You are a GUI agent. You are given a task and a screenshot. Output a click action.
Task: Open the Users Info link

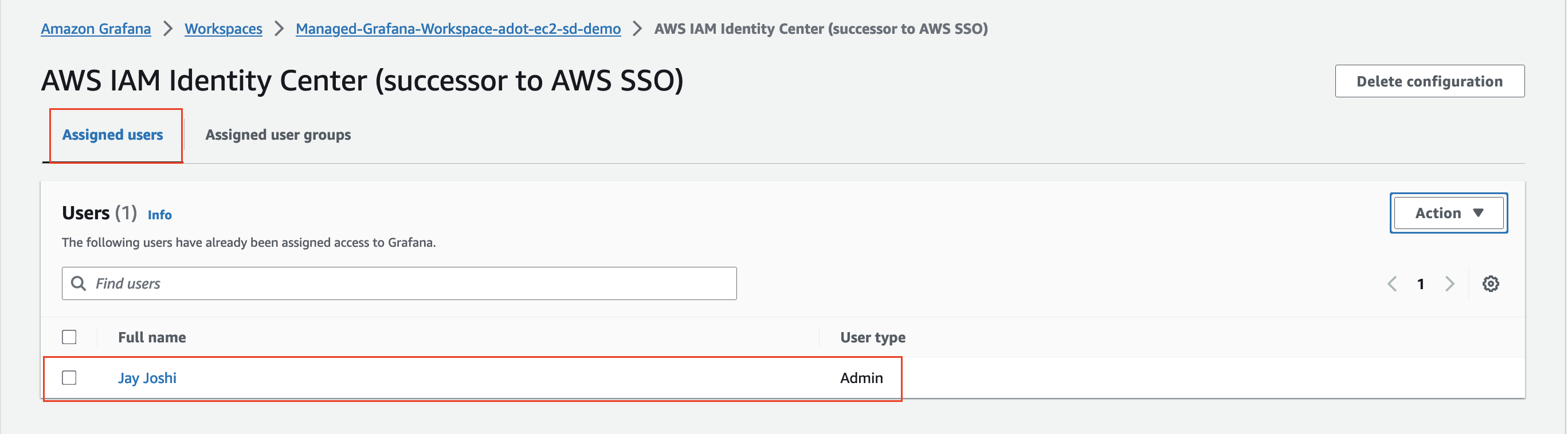(x=160, y=215)
